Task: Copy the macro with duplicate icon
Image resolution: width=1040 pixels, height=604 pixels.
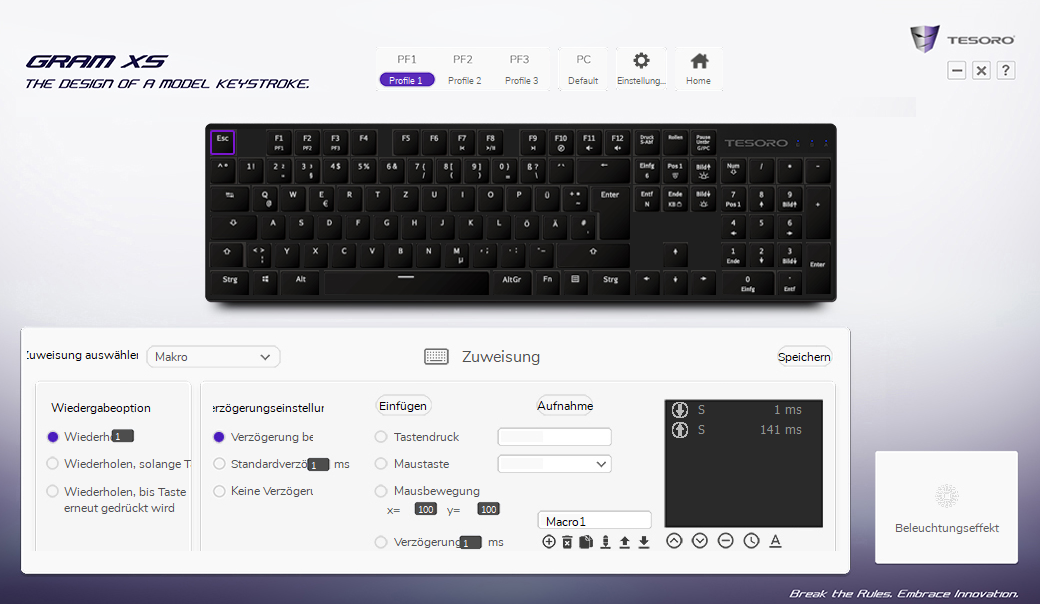Action: click(x=586, y=542)
